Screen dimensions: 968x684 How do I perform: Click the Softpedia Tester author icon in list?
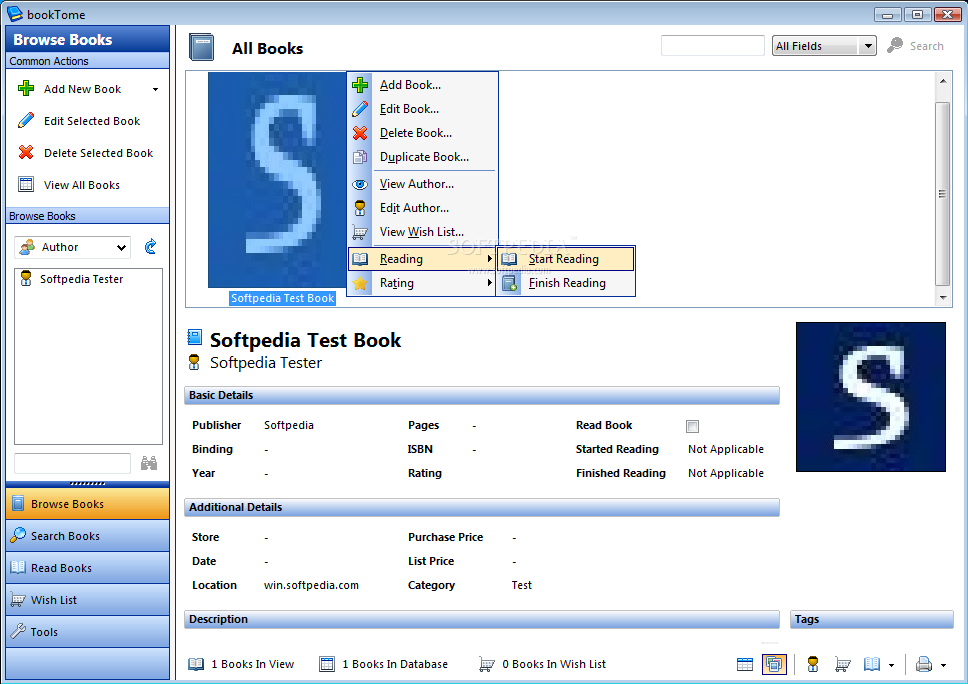(26, 278)
